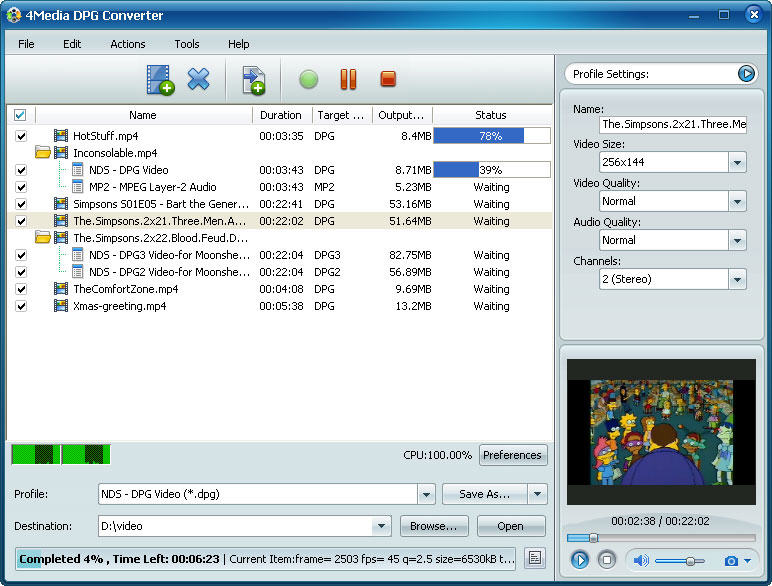Click the profile icon of MP2 - MPEG Layer-2 Audio

pos(77,187)
